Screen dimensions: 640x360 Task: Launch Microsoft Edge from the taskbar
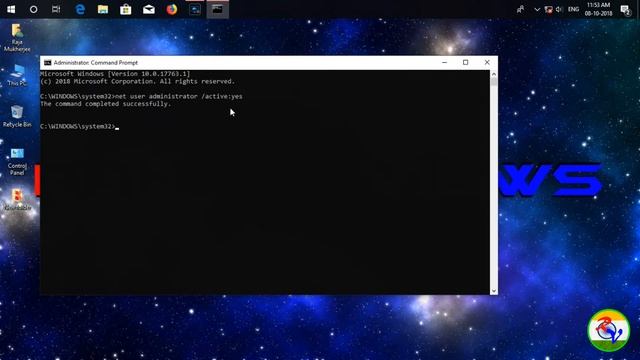(x=80, y=9)
